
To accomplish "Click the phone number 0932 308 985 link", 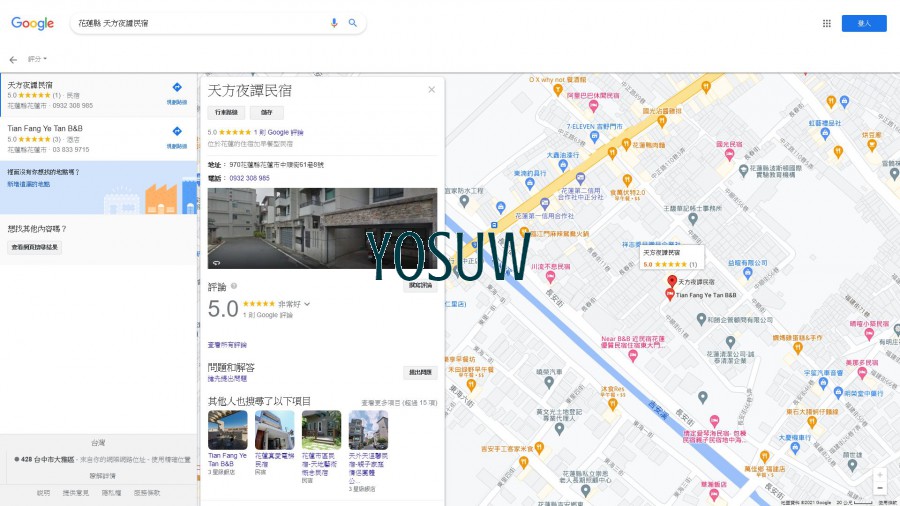I will (249, 178).
